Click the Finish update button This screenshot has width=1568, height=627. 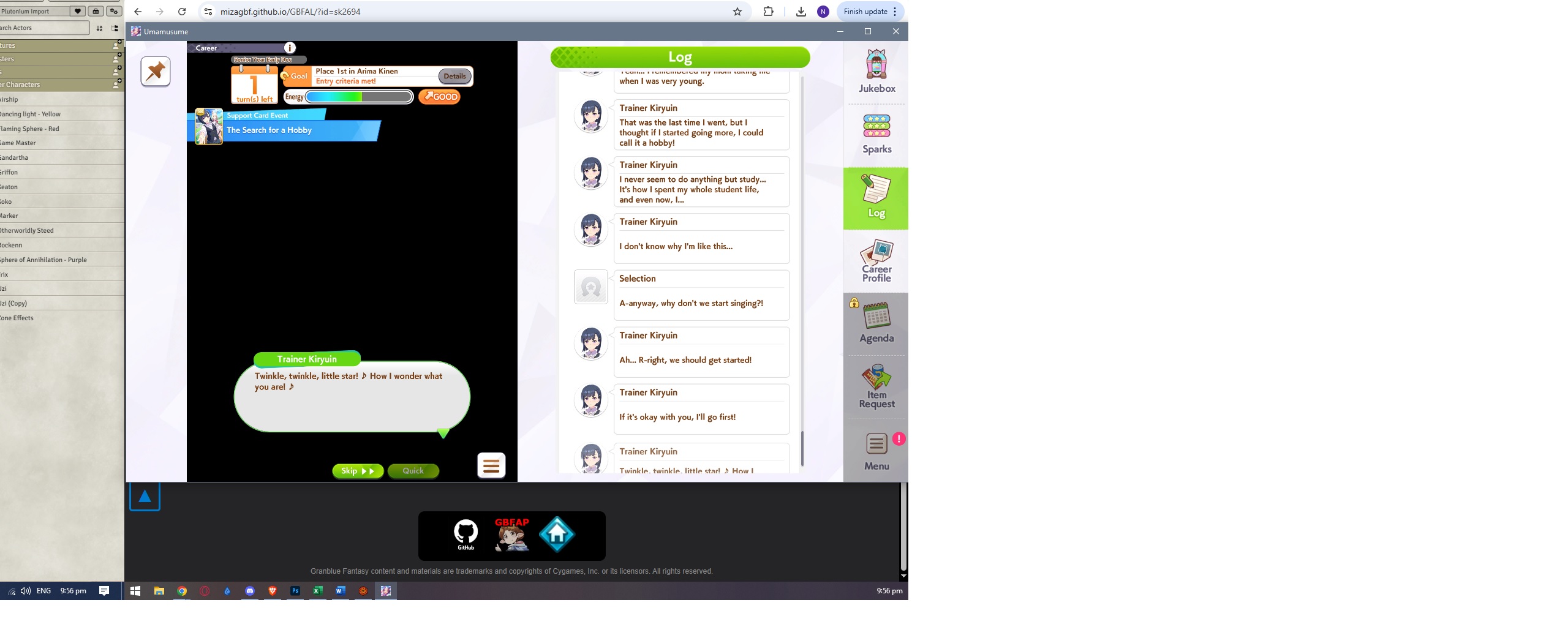pos(869,12)
